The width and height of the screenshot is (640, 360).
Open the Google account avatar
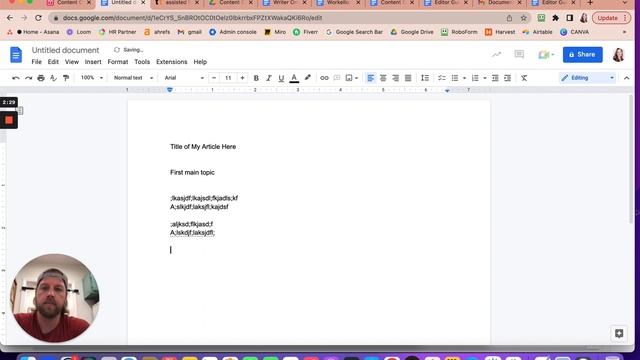(x=619, y=55)
